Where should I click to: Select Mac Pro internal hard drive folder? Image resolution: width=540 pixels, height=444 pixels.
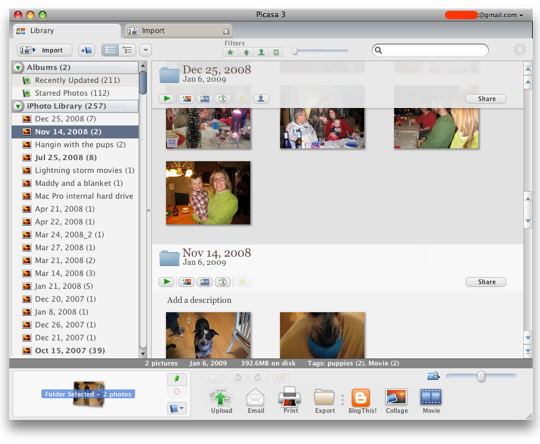pyautogui.click(x=75, y=196)
